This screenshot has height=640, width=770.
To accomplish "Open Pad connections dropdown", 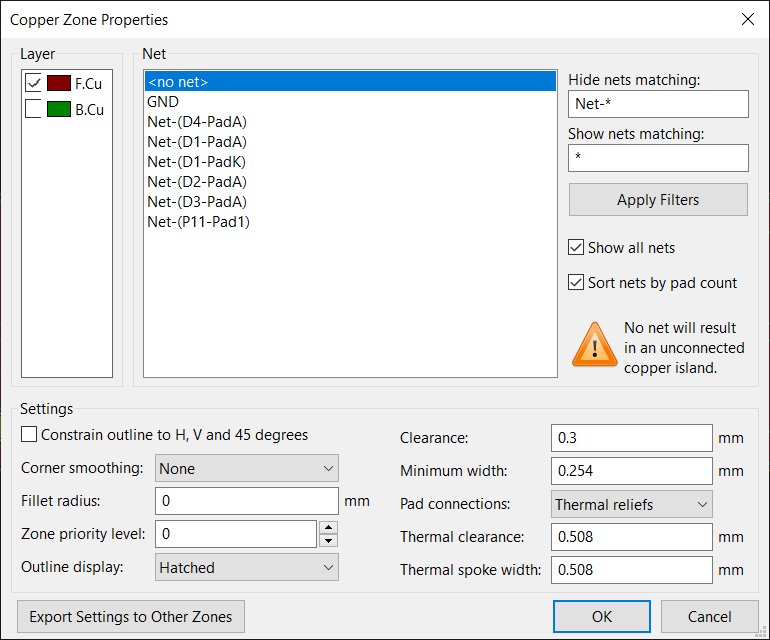I will click(632, 505).
